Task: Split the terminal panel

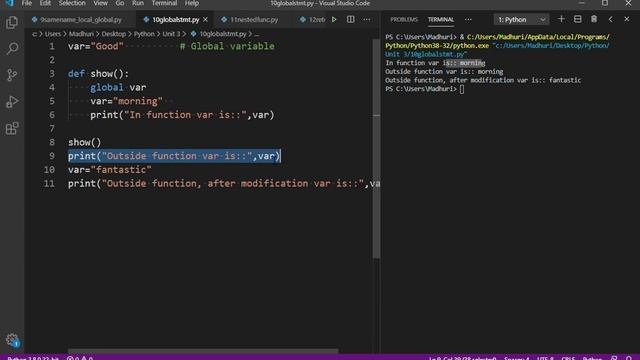Action: point(578,19)
